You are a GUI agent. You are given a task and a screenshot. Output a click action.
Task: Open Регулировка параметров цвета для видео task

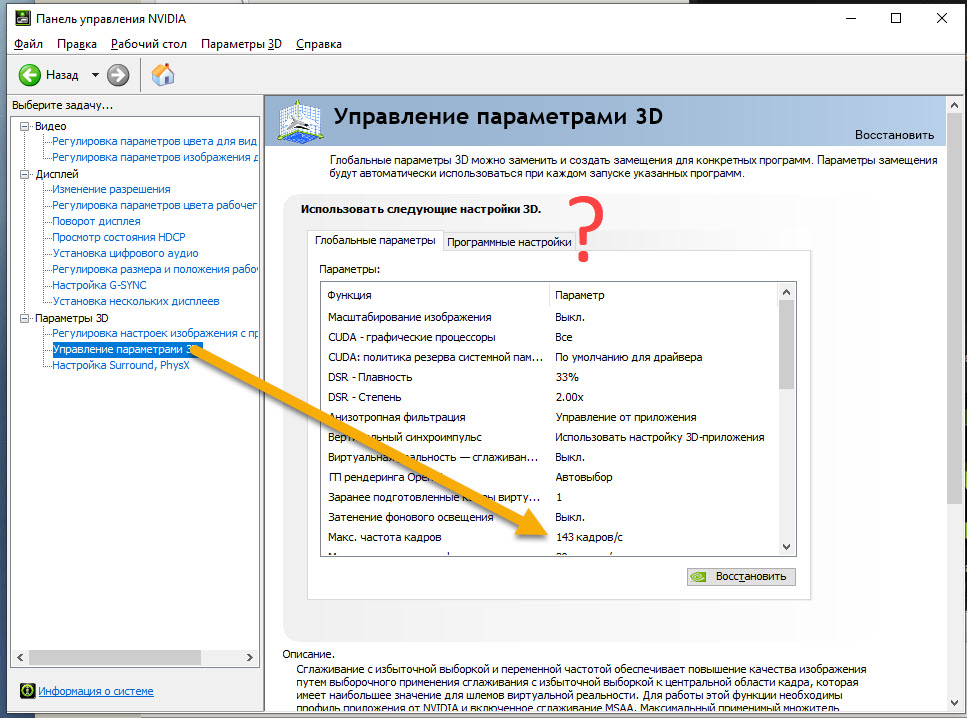[154, 141]
